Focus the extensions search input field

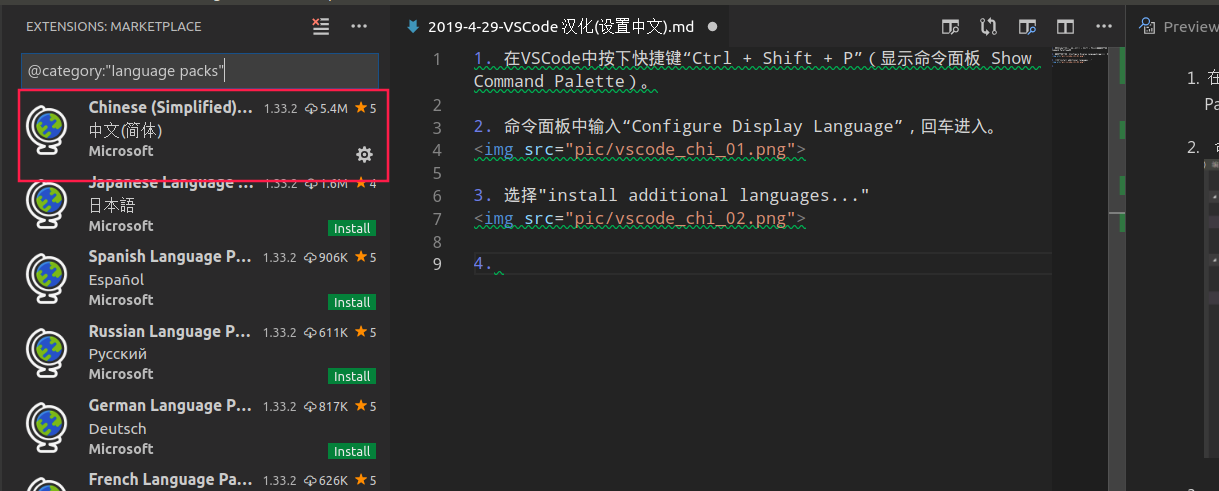[x=200, y=70]
